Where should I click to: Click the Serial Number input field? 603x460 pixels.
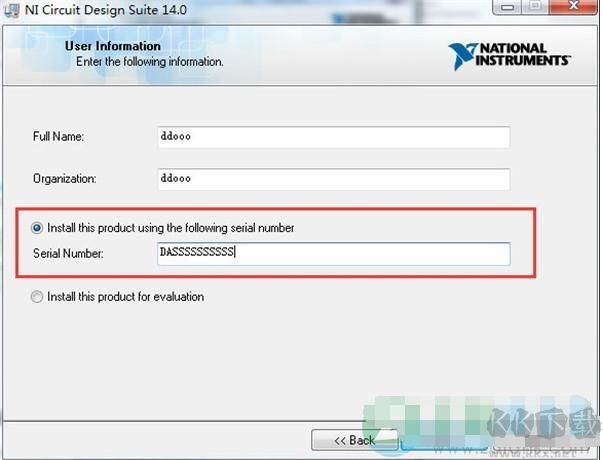333,253
